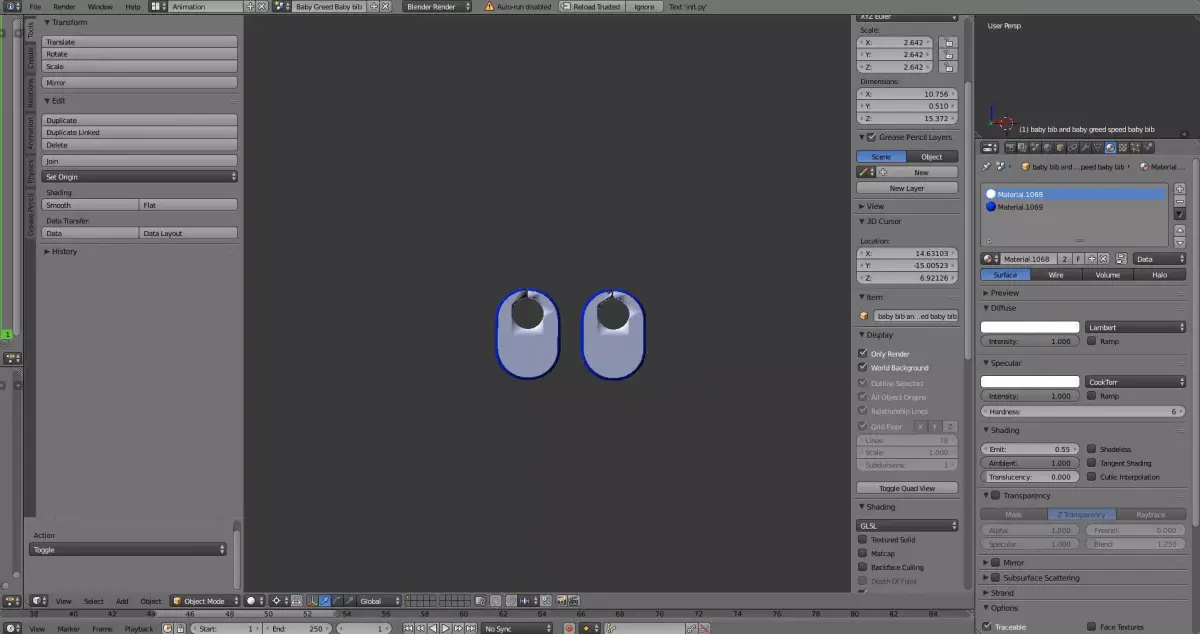Viewport: 1200px width, 634px height.
Task: Click the Duplicate Linked button
Action: pyautogui.click(x=140, y=132)
